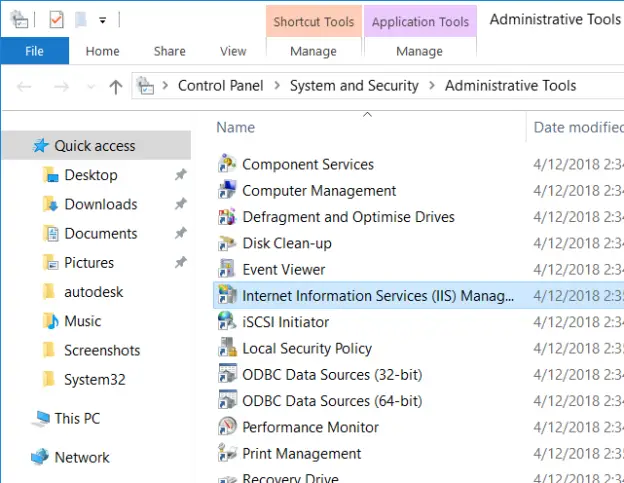Sort by the Name column header
Viewport: 624px width, 483px height.
pos(236,127)
